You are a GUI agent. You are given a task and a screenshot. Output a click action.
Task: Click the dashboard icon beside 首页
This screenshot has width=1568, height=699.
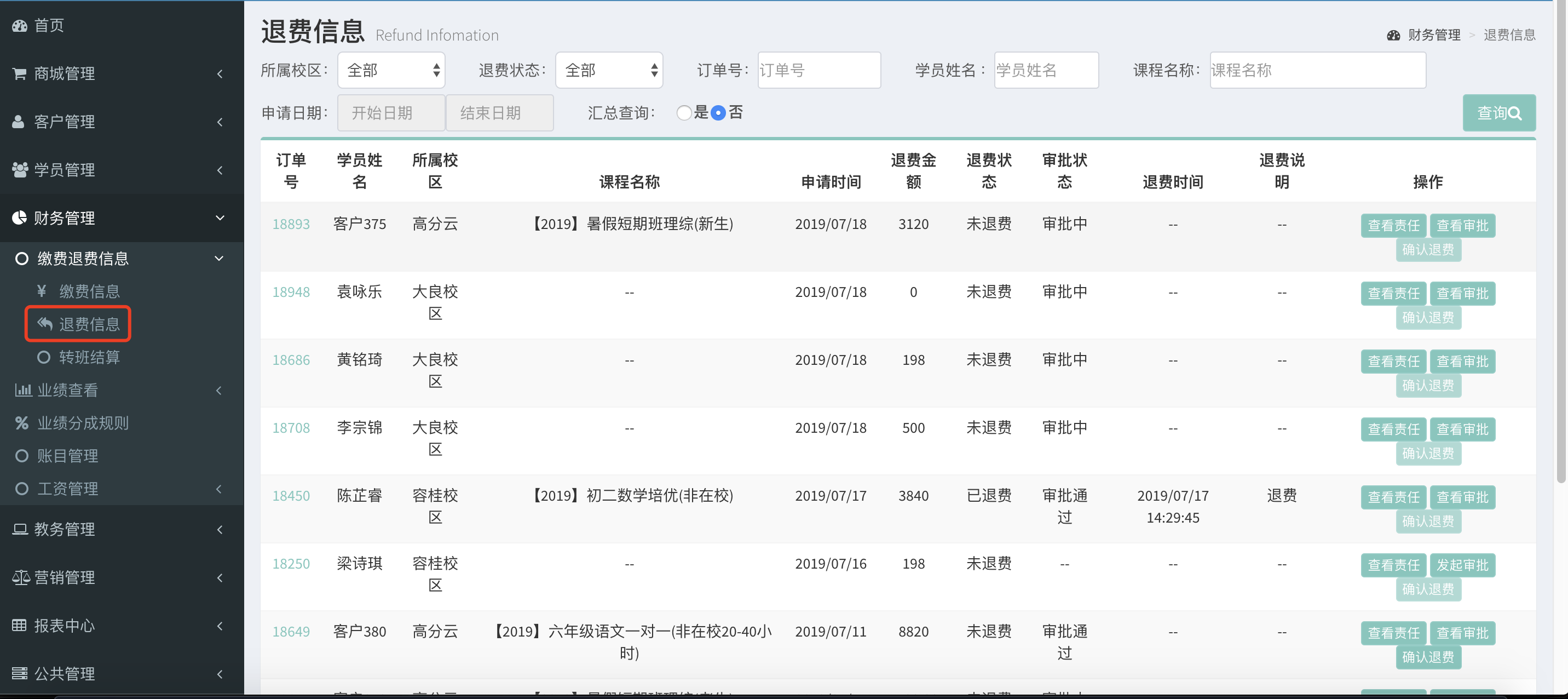[x=20, y=26]
